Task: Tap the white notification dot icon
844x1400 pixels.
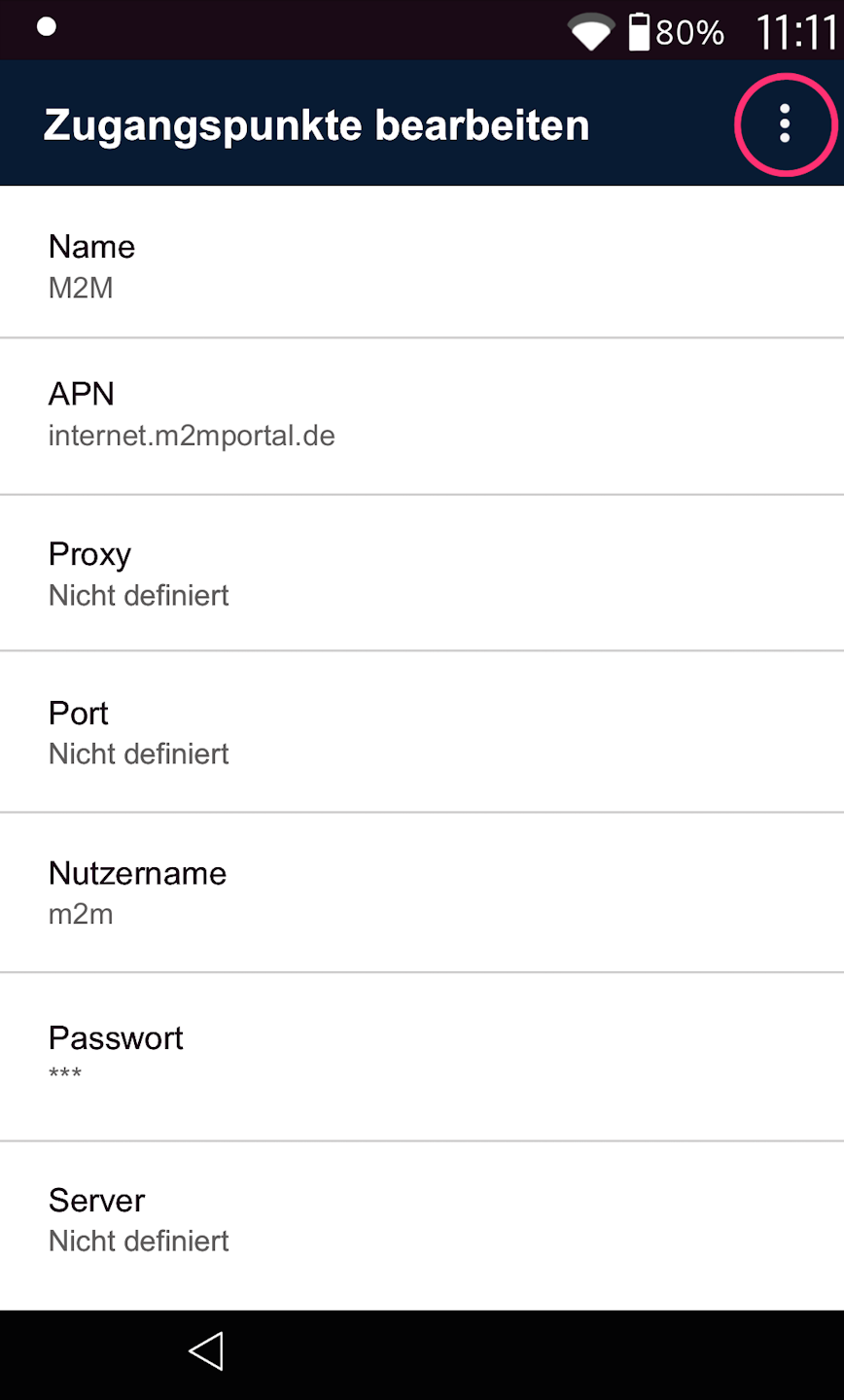Action: (x=46, y=26)
